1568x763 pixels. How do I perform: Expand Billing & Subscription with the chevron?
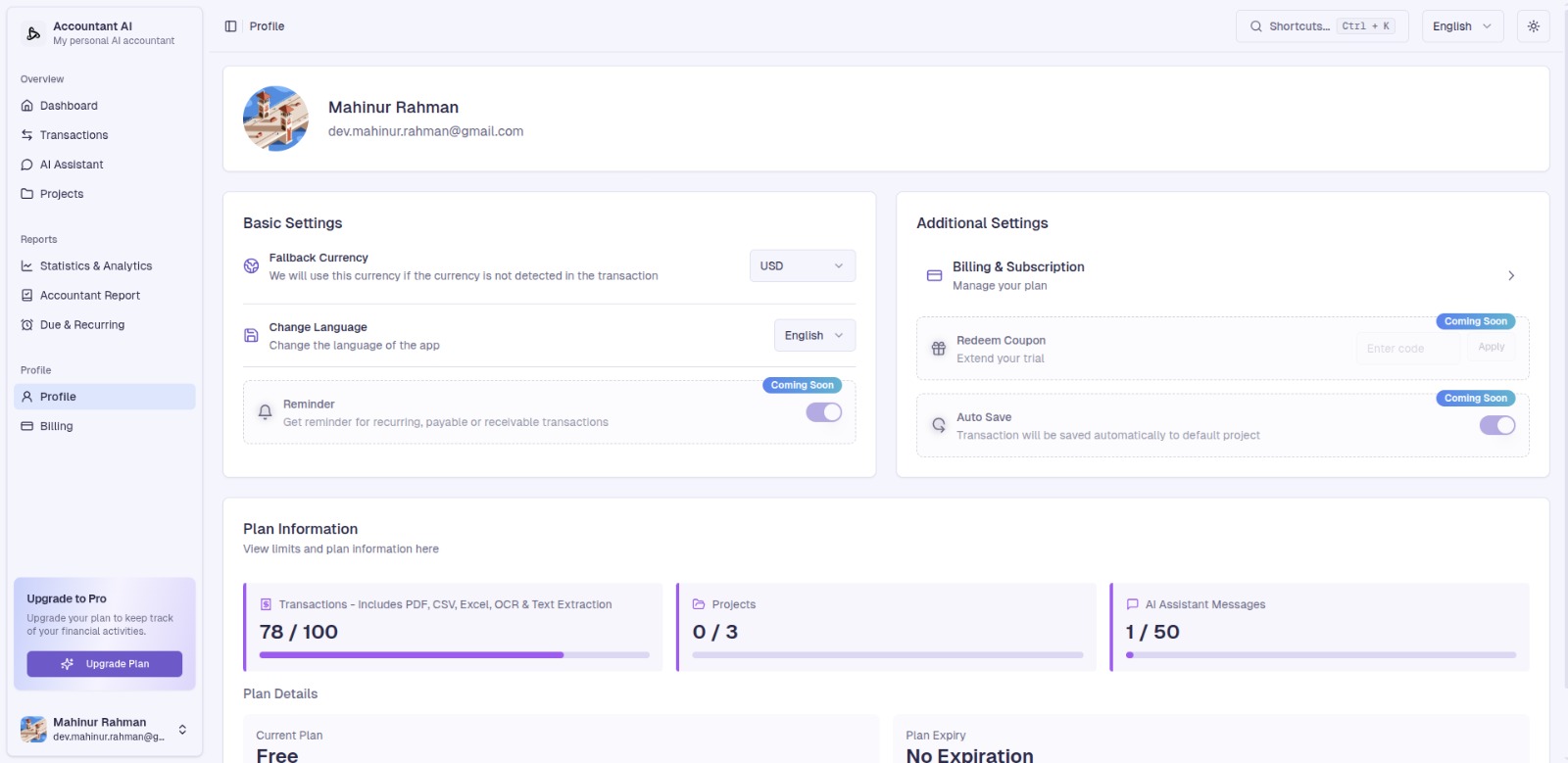(x=1511, y=276)
